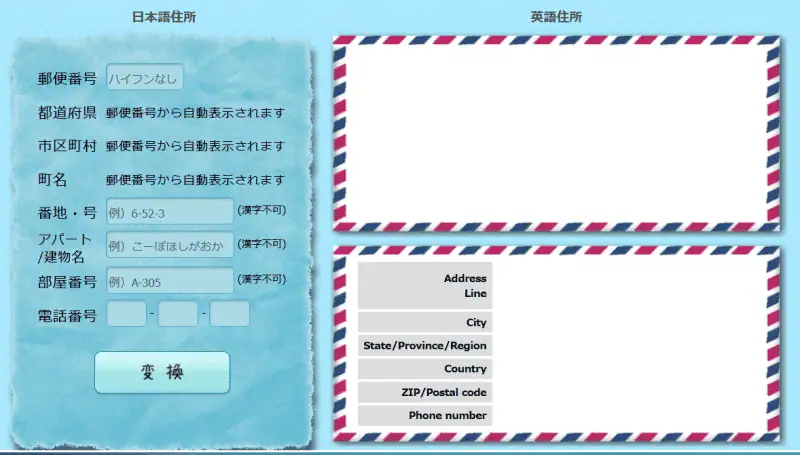The width and height of the screenshot is (800, 455).
Task: Click 郵便番号から自動表示されます next to 町名
Action: pyautogui.click(x=195, y=180)
